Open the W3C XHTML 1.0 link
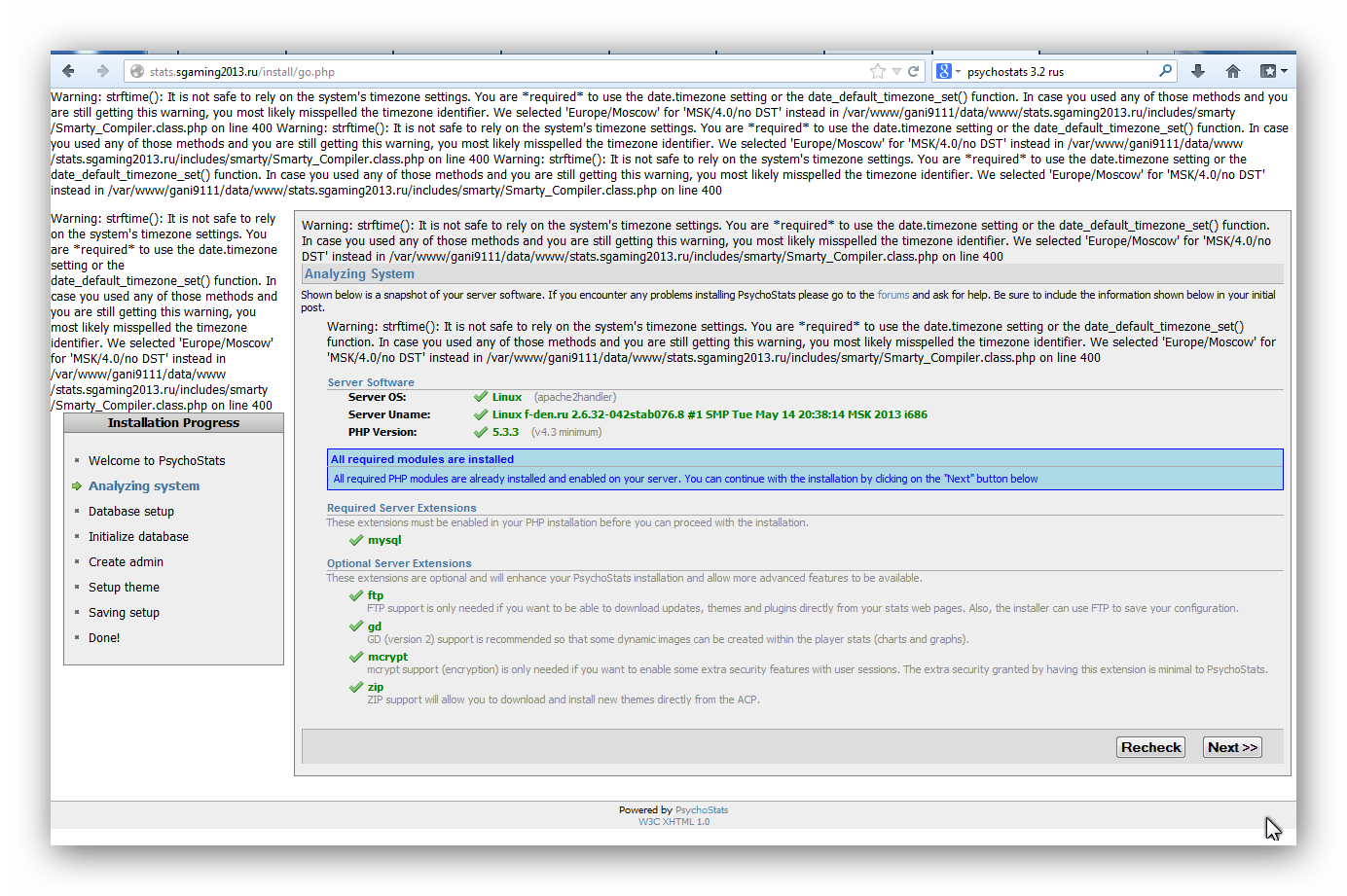 673,822
